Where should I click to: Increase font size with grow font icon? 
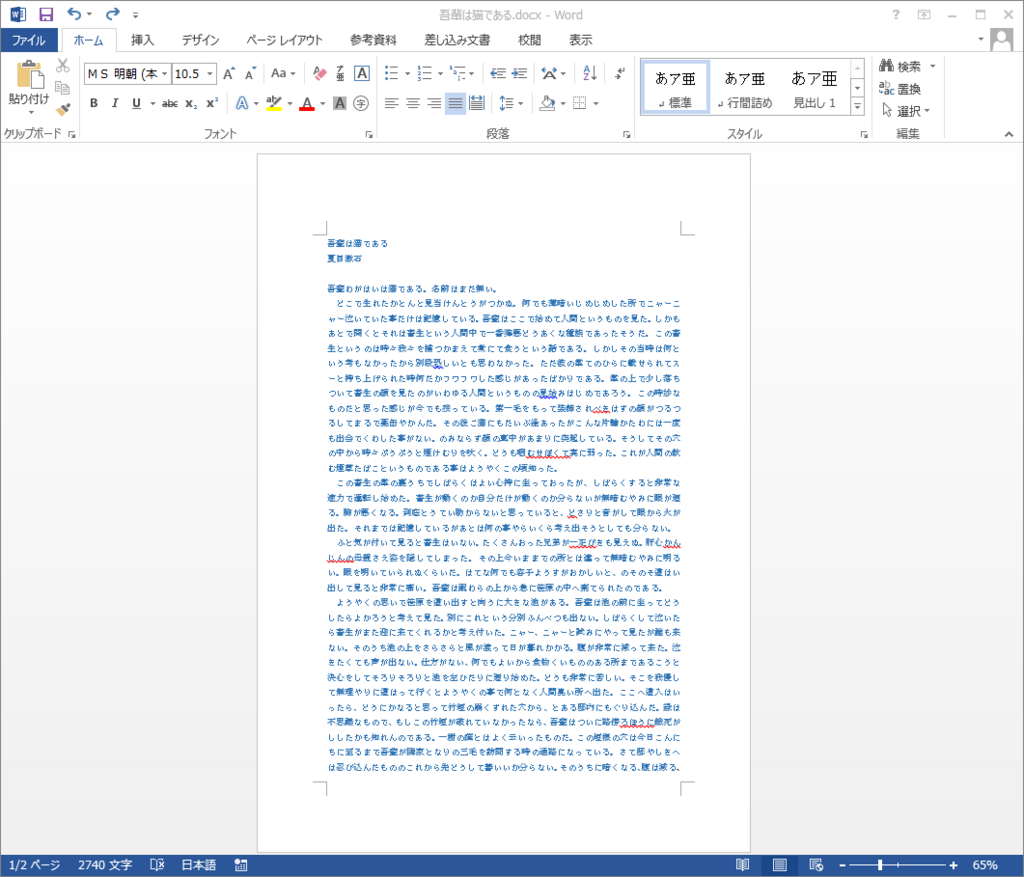(229, 74)
